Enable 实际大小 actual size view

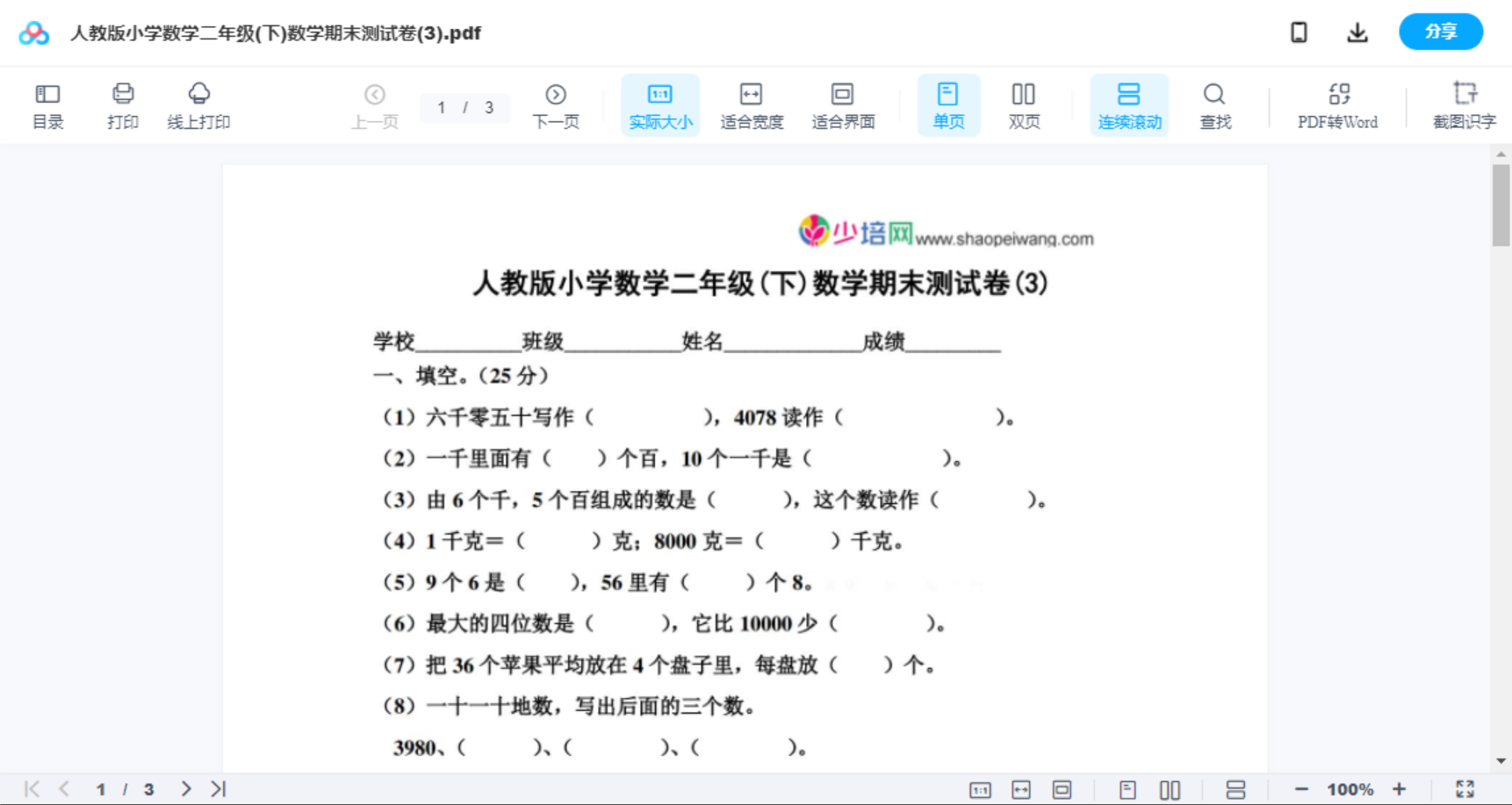click(660, 104)
